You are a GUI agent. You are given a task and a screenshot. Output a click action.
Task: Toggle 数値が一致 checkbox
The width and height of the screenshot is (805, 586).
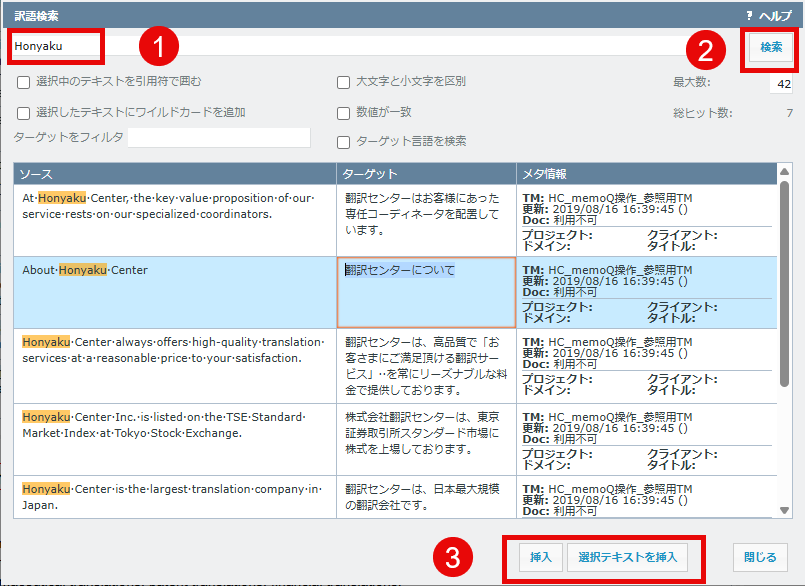pos(343,113)
